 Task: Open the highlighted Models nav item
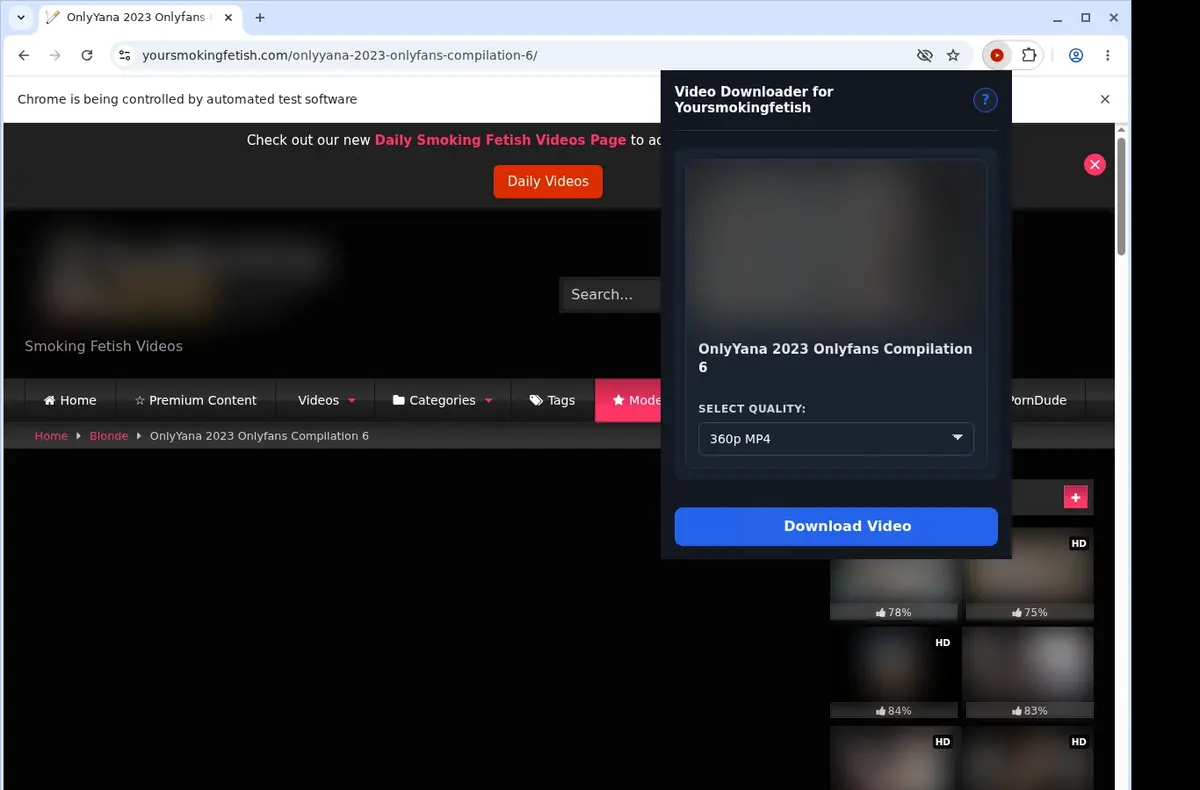[628, 400]
